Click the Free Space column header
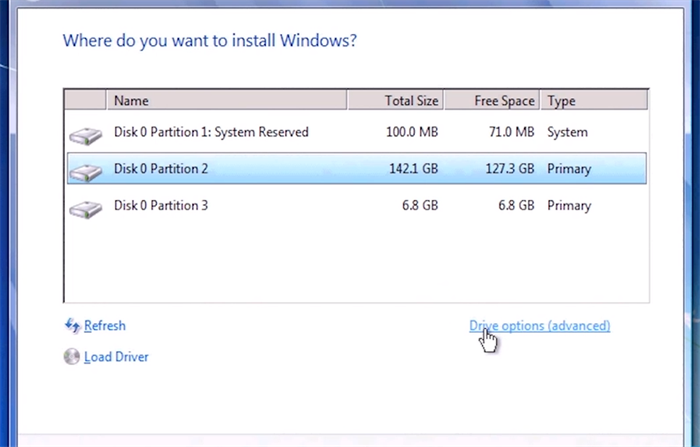This screenshot has height=447, width=700. pyautogui.click(x=492, y=100)
